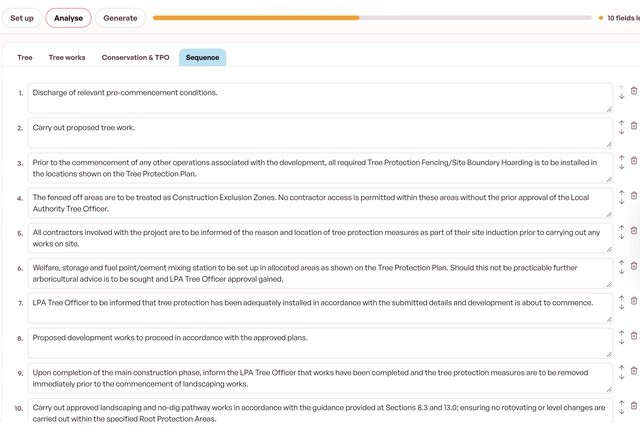Delete step 1 'Discharge of relevant pre-commencement conditions'
640x426 pixels.
coord(633,91)
